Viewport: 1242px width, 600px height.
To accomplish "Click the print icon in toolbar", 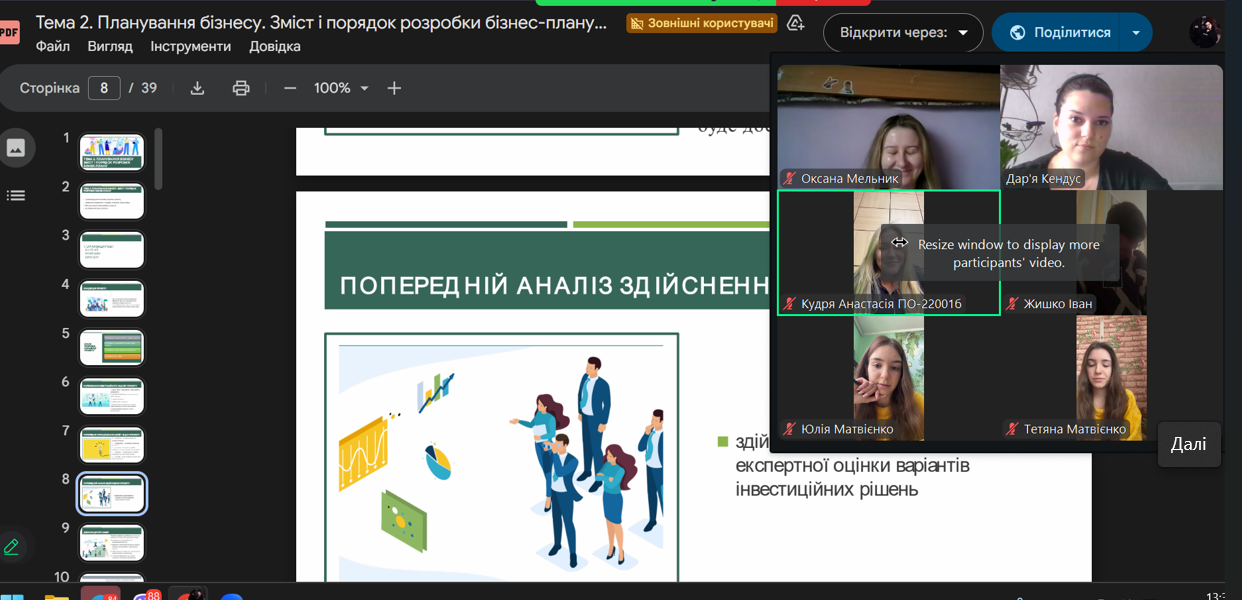I will (x=241, y=88).
